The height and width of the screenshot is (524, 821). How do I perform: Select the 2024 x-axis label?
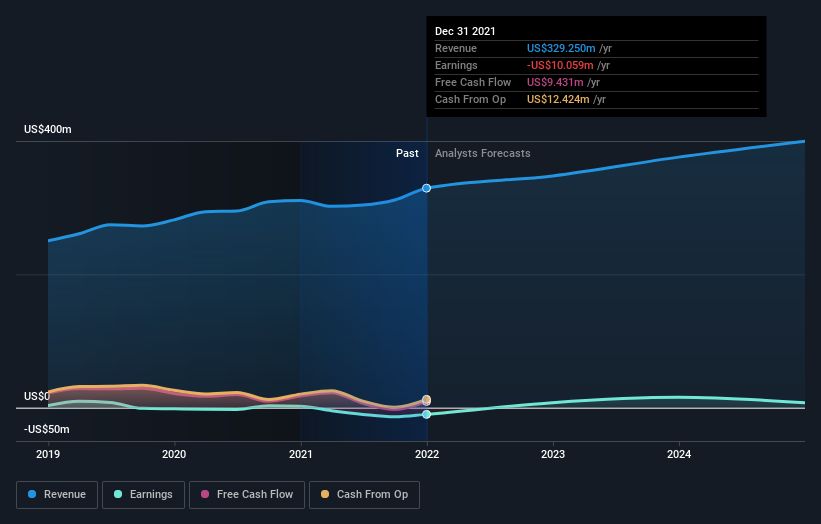point(679,454)
